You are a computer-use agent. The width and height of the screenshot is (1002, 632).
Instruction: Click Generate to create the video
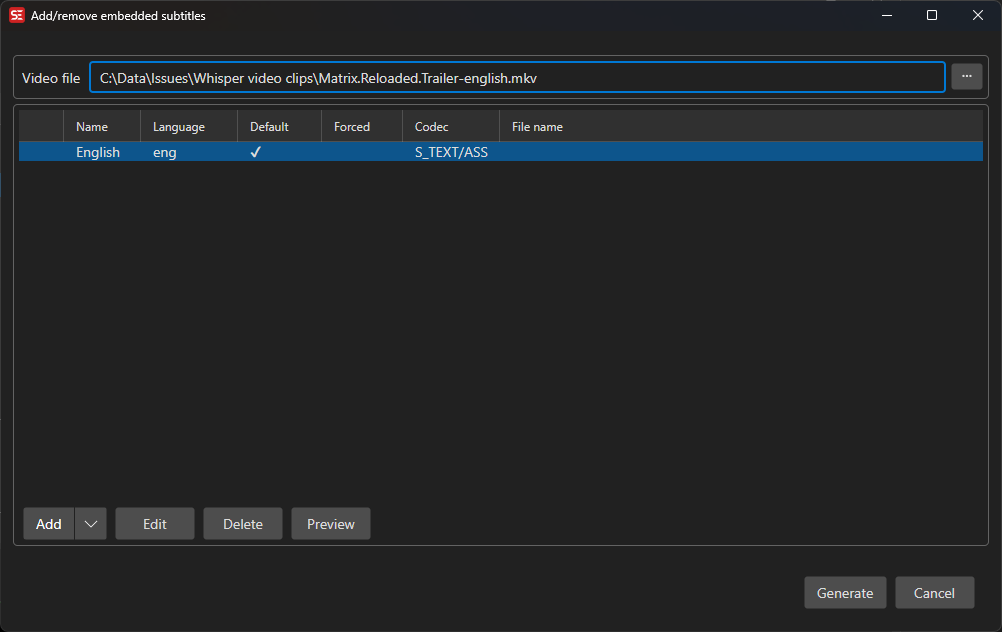pos(845,593)
